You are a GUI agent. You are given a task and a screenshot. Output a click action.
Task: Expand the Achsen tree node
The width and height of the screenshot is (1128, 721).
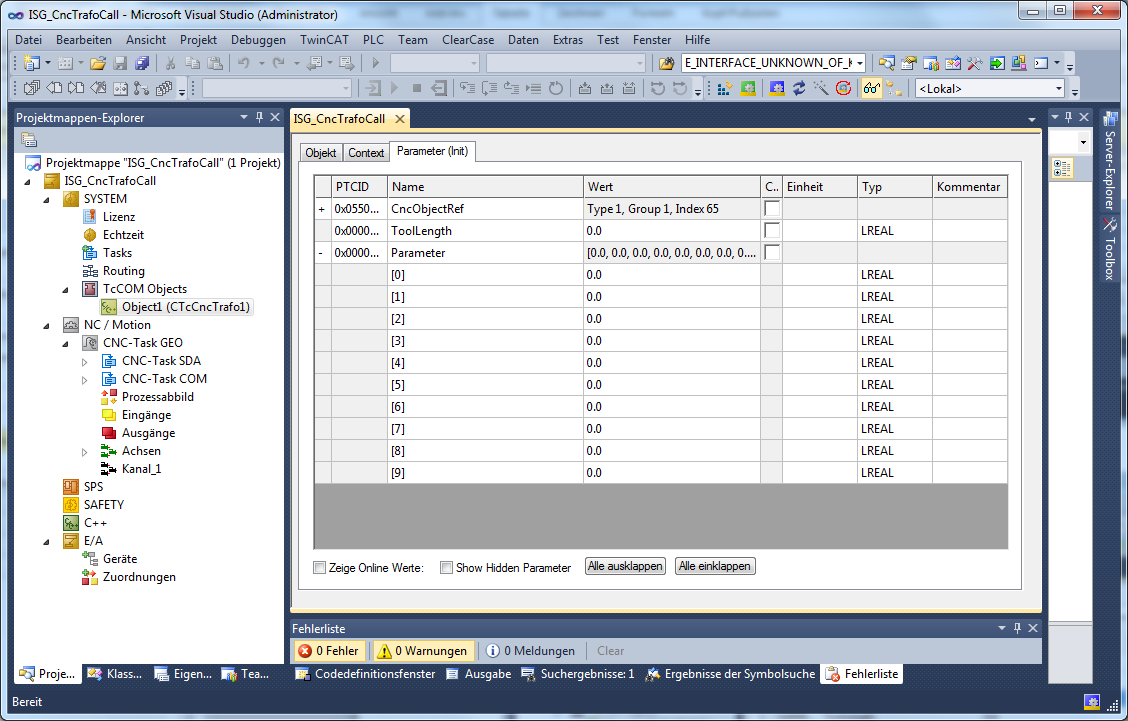[x=84, y=452]
